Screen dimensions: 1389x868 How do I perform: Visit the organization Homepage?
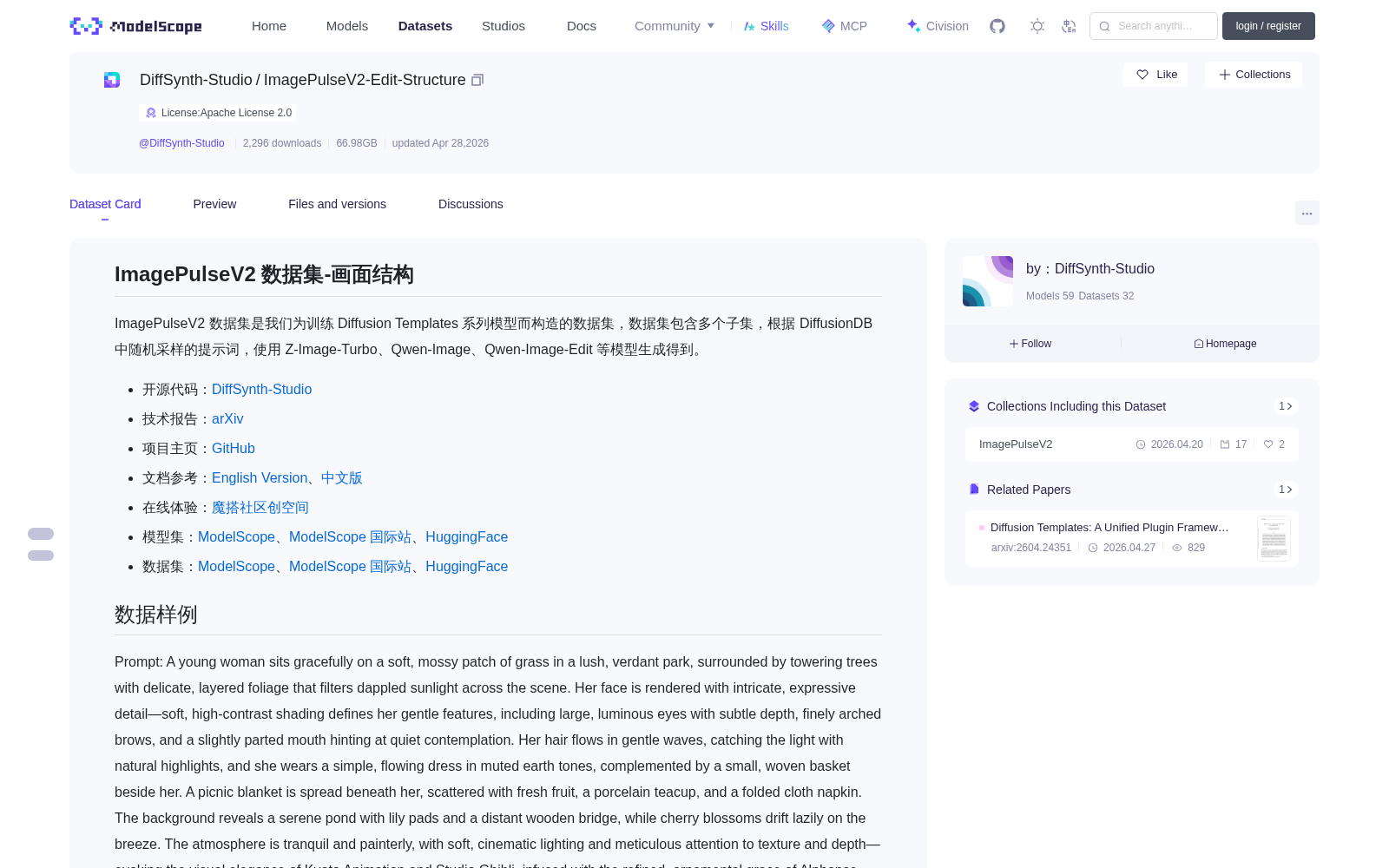(1225, 344)
